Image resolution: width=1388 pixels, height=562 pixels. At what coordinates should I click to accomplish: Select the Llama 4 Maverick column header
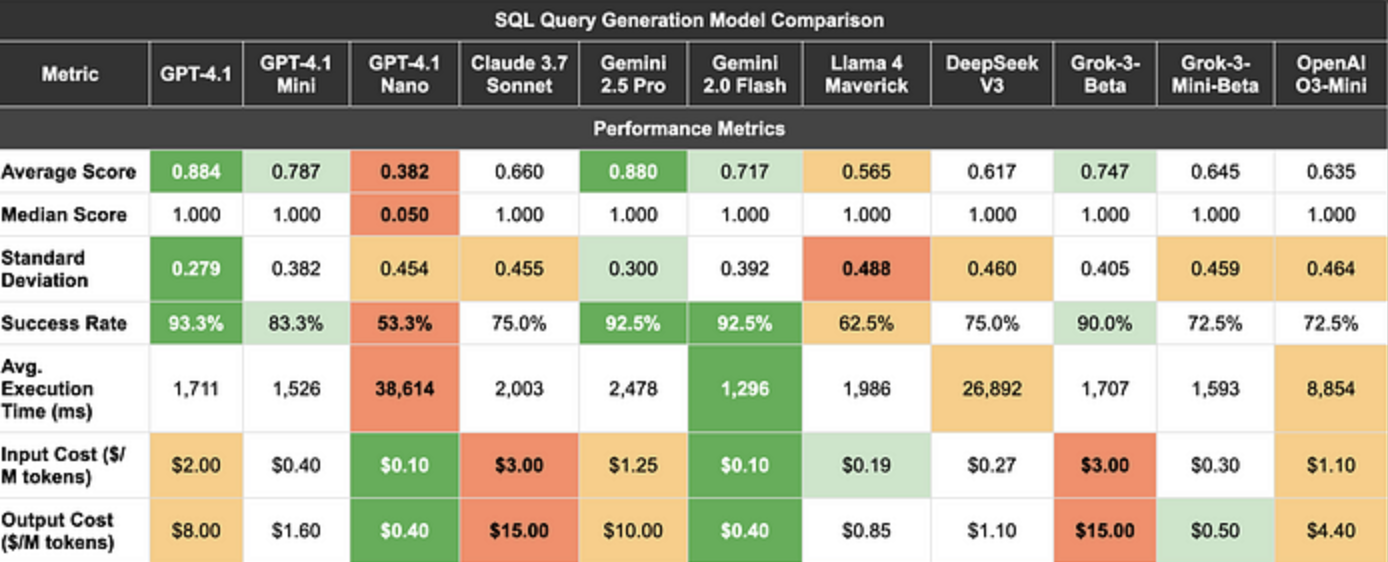[x=866, y=74]
